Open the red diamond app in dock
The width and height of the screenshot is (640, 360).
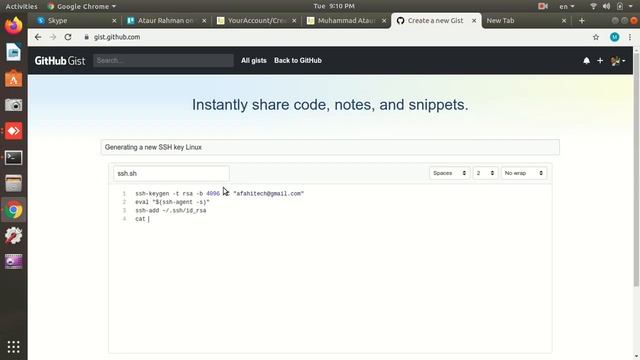[13, 131]
